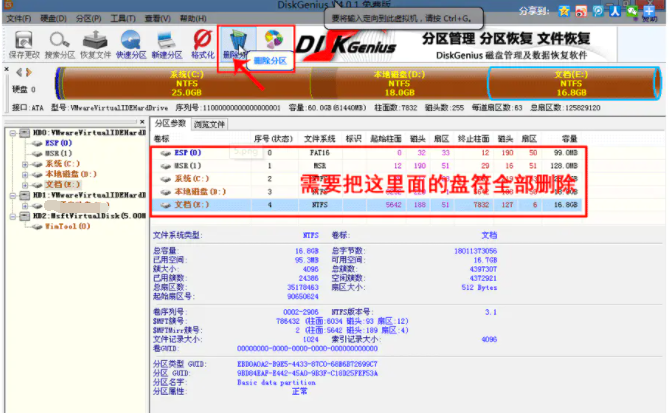The image size is (671, 413).
Task: Click the 文件系统 column header
Action: pyautogui.click(x=320, y=139)
